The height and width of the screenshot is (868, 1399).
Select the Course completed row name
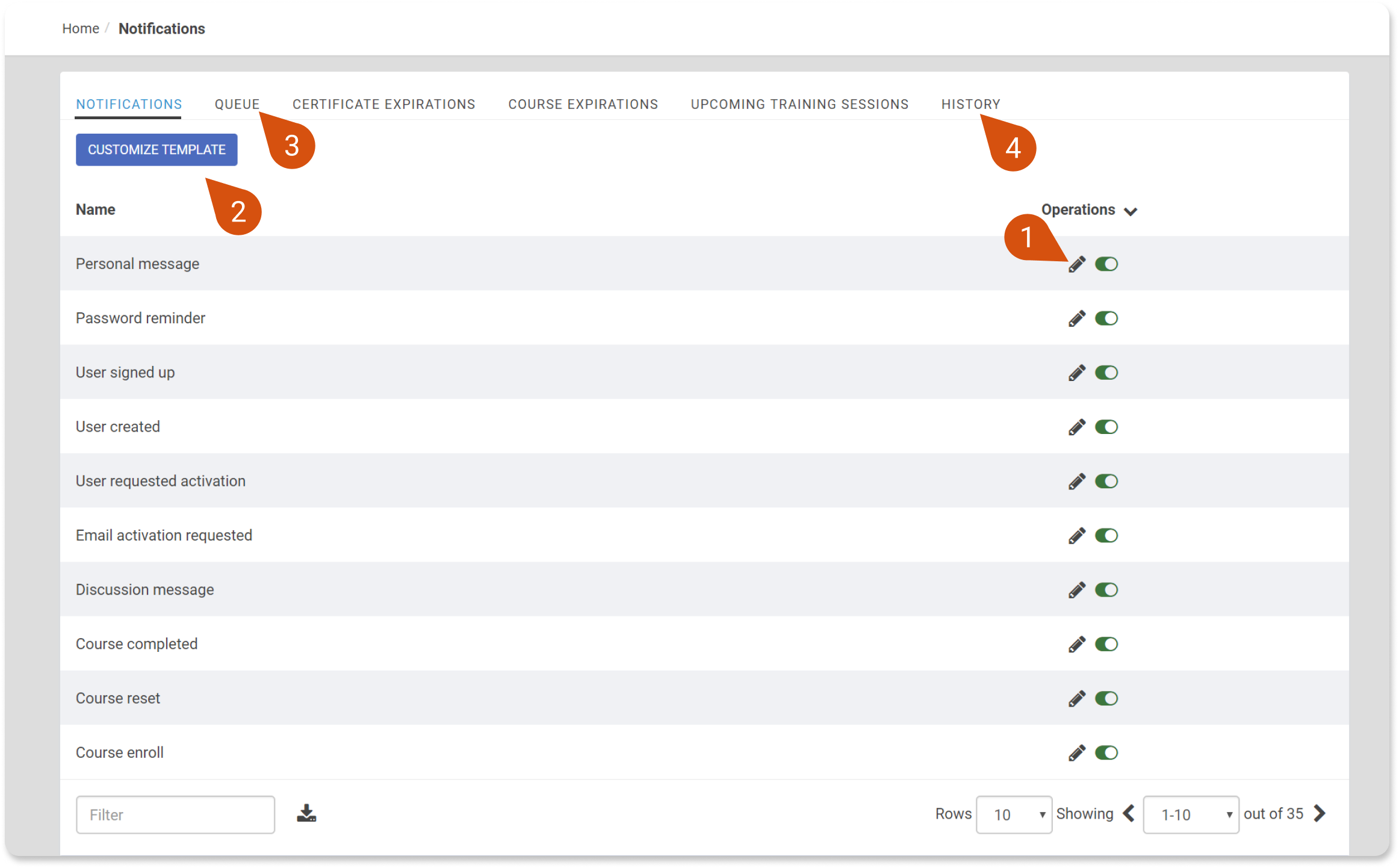[x=137, y=644]
